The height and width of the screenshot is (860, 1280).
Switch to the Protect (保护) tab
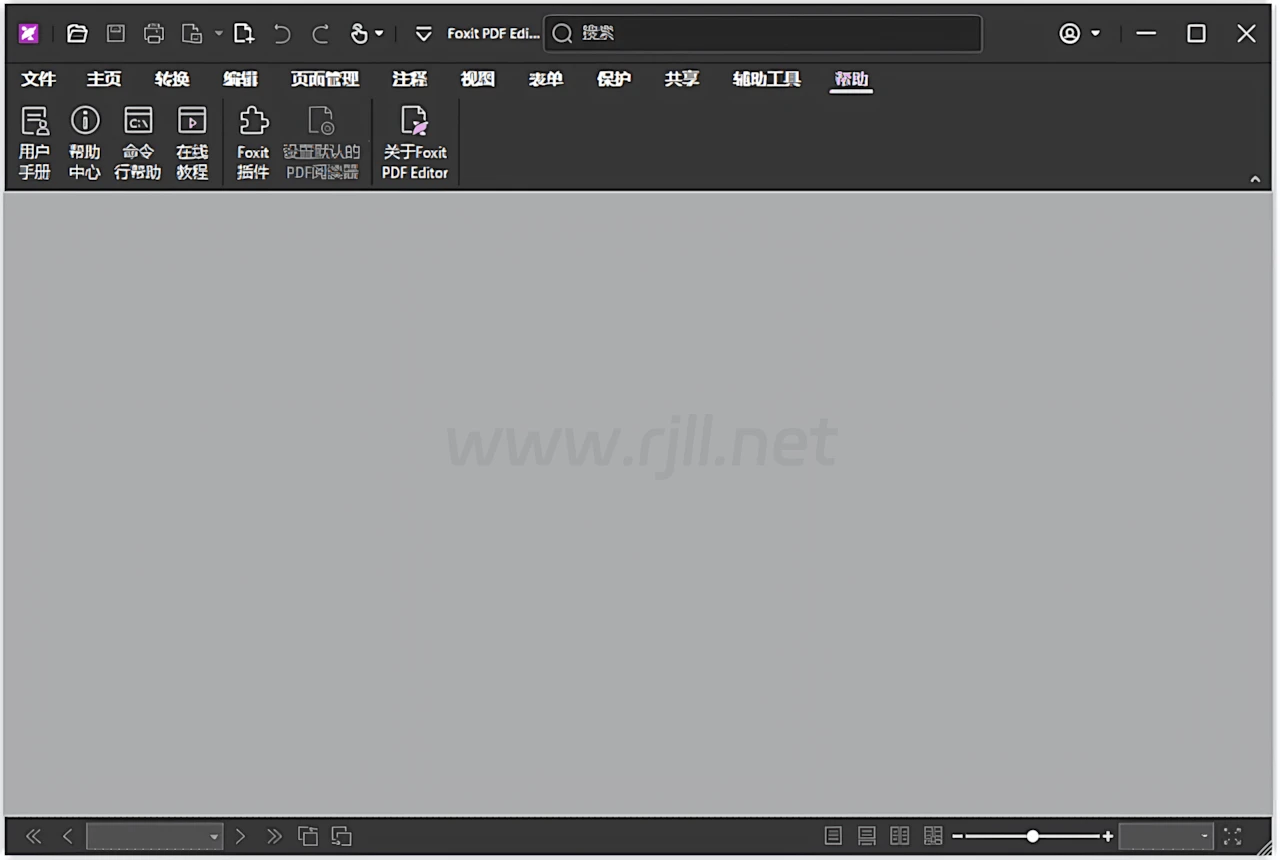tap(613, 79)
